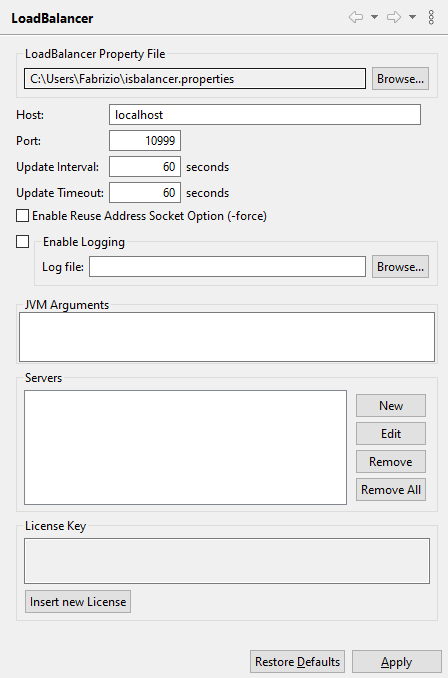Enable Reuse Address Socket Option checkbox
448x678 pixels.
coord(22,215)
